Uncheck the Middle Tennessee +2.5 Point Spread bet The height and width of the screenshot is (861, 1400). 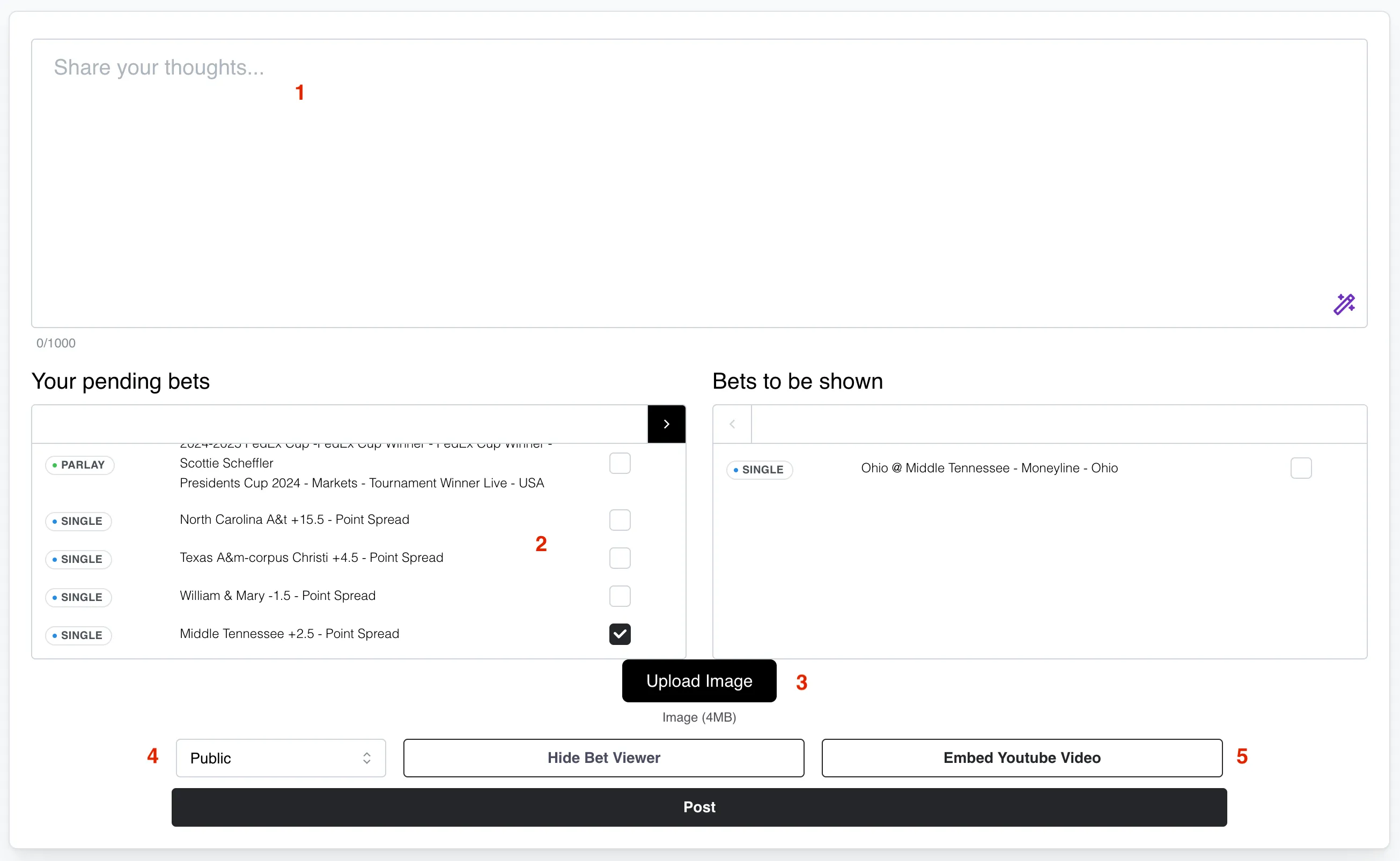point(620,634)
